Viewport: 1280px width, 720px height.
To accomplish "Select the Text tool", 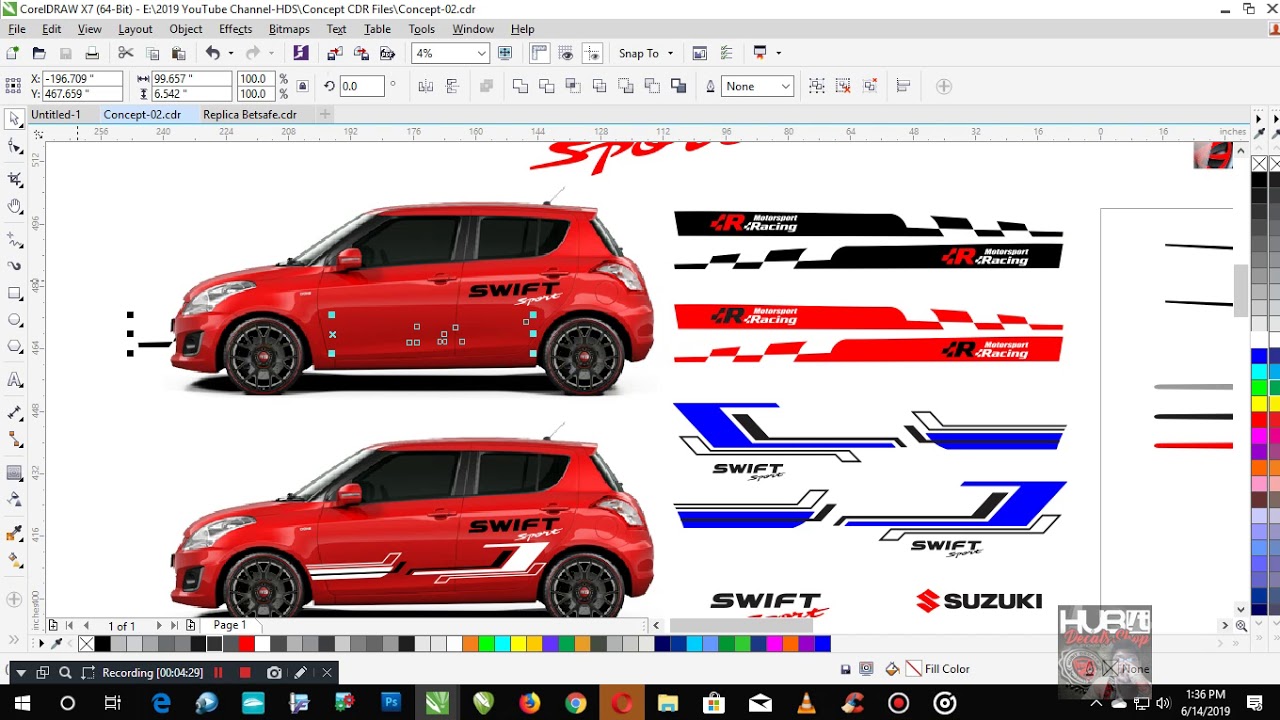I will pyautogui.click(x=14, y=380).
